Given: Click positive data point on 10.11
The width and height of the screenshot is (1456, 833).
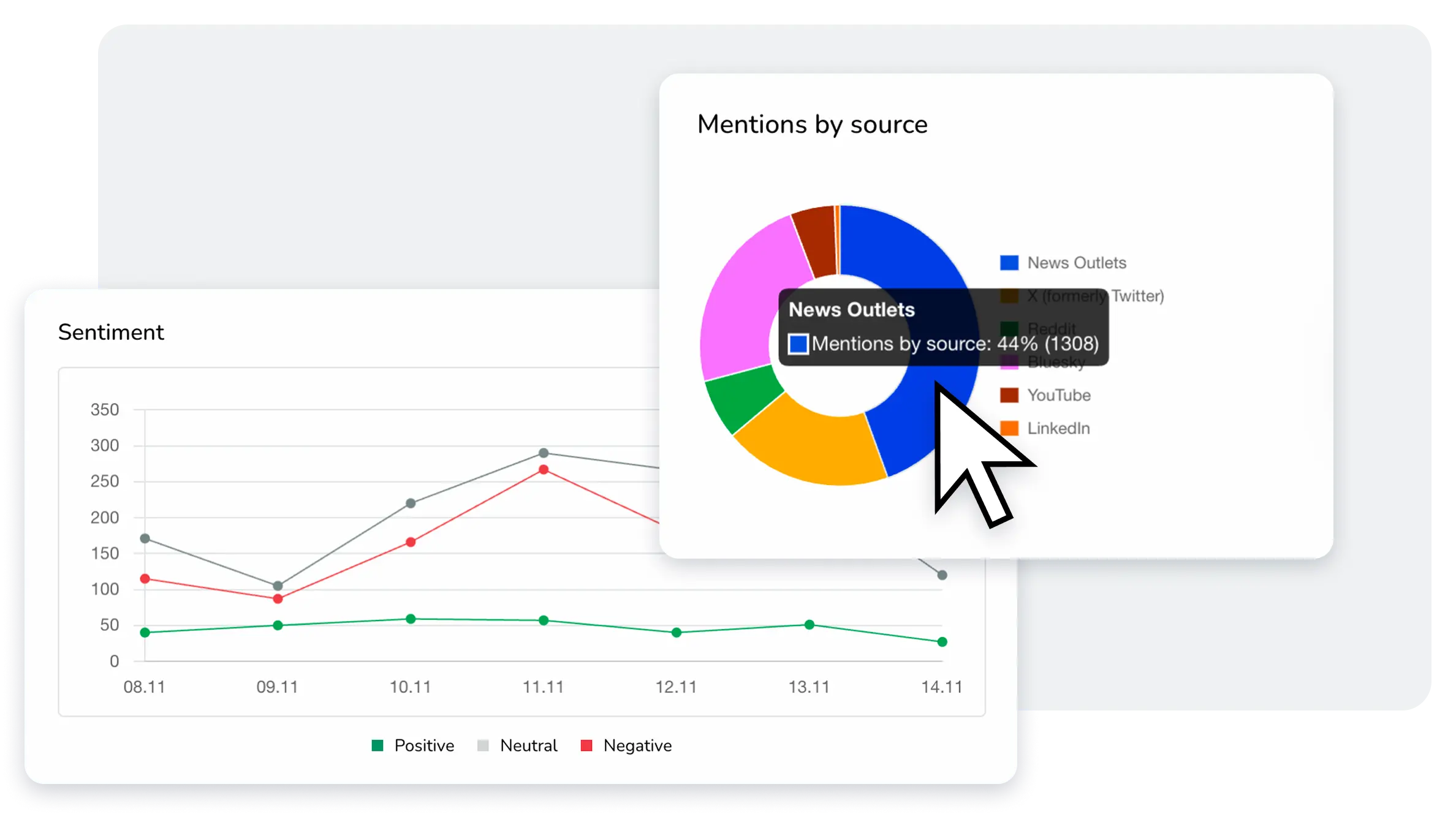Looking at the screenshot, I should coord(411,619).
